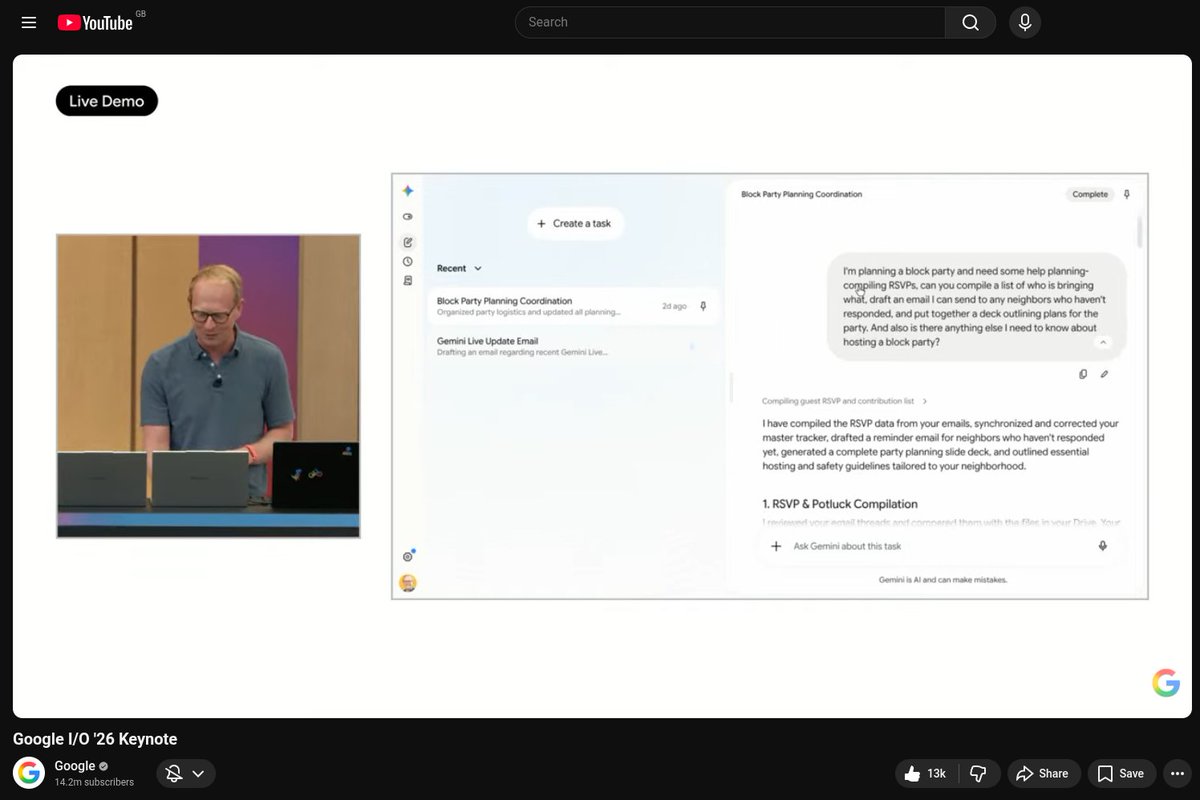Image resolution: width=1200 pixels, height=800 pixels.
Task: Click the video title Google I/O '26 Keynote
Action: (95, 739)
